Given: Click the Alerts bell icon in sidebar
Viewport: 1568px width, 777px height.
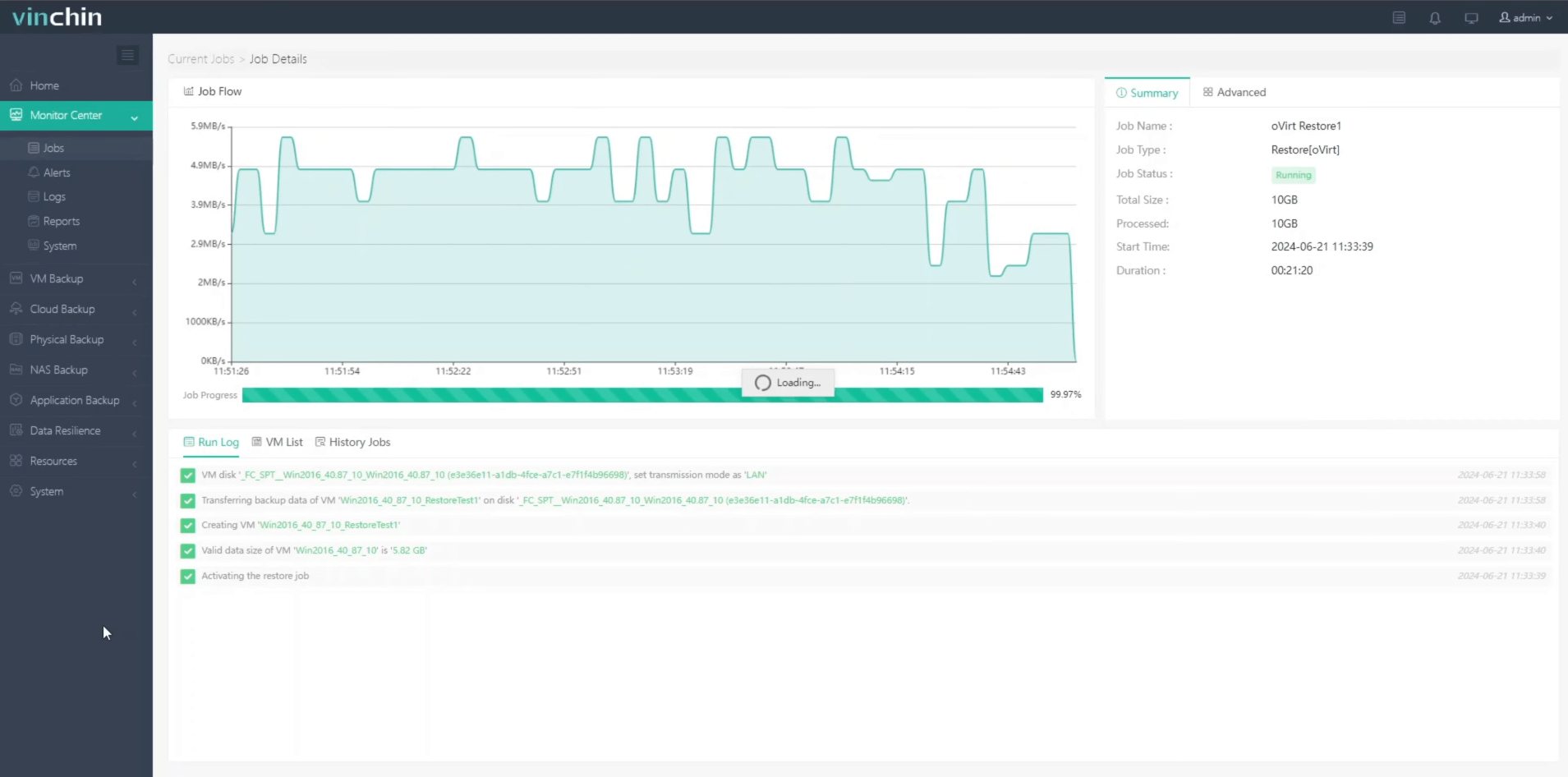Looking at the screenshot, I should [34, 172].
